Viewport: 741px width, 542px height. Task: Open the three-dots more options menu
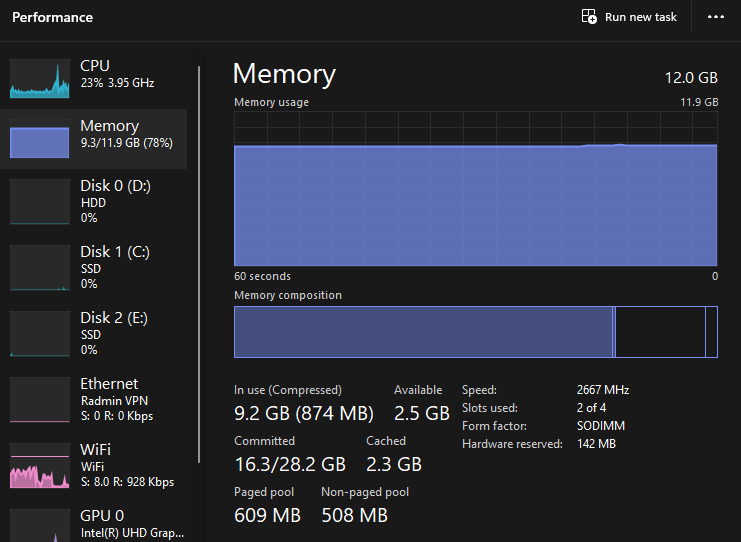coord(715,17)
